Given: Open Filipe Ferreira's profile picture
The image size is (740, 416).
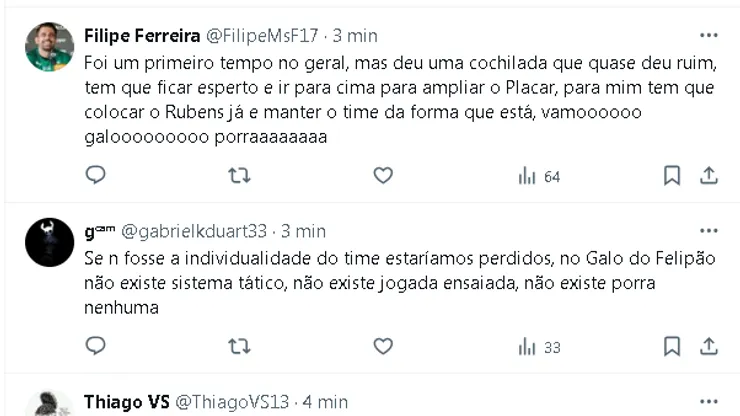Looking at the screenshot, I should coord(49,47).
